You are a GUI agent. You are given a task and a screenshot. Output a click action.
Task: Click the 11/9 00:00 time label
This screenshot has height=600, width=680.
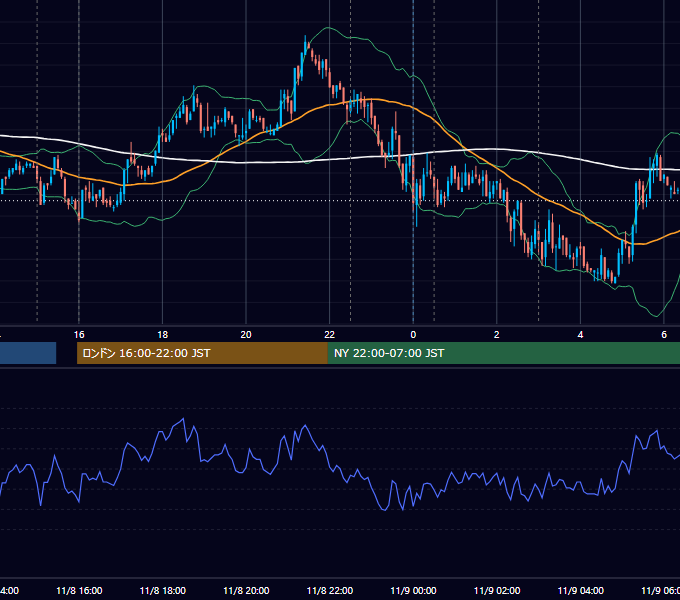point(413,591)
